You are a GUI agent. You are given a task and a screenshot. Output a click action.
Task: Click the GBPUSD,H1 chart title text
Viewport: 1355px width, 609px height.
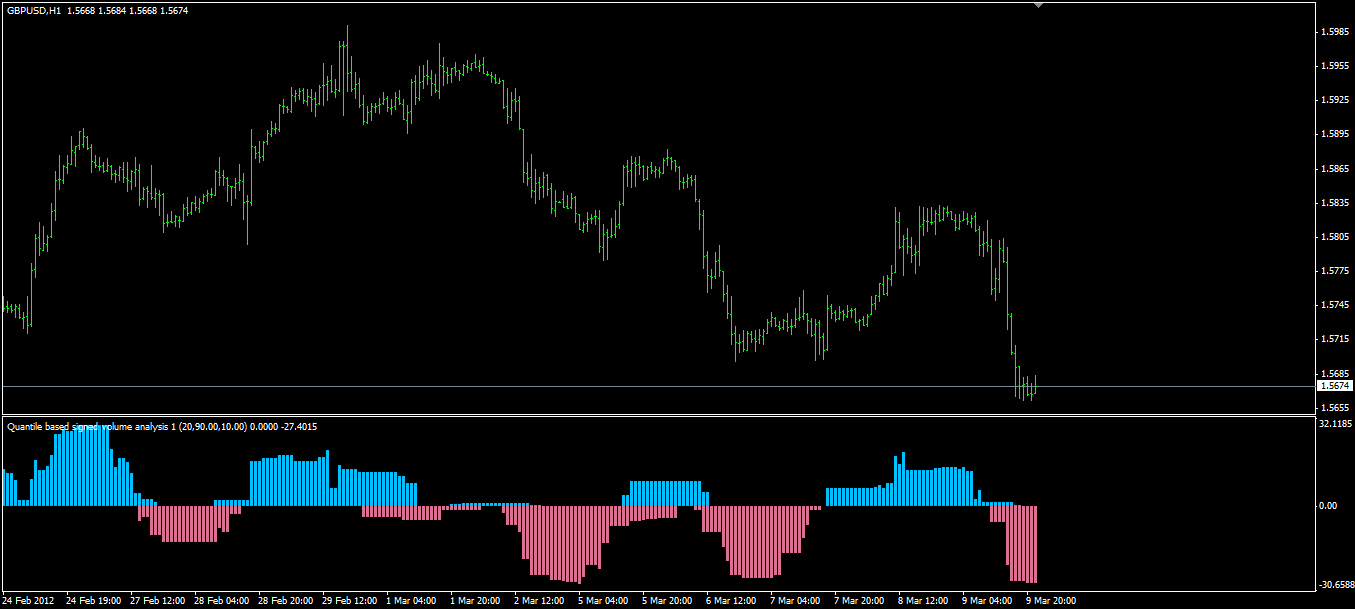(x=32, y=10)
